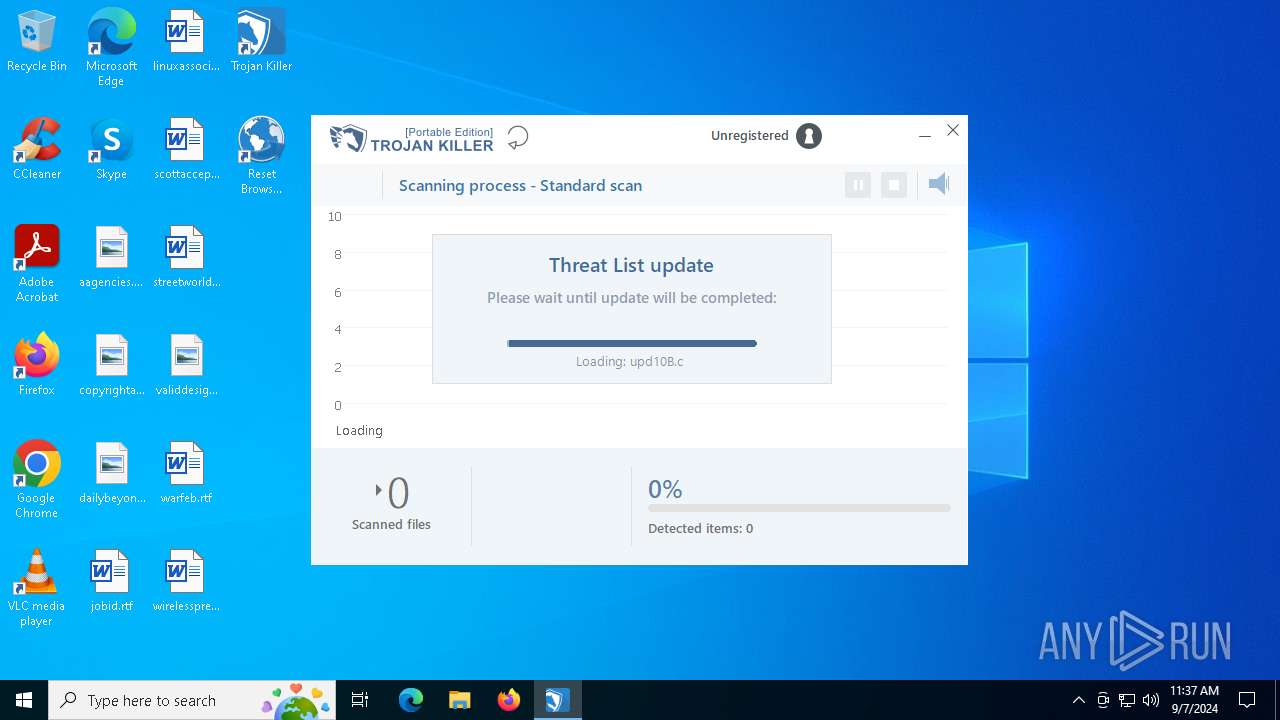
Task: Click the taskbar search box
Action: click(x=192, y=700)
